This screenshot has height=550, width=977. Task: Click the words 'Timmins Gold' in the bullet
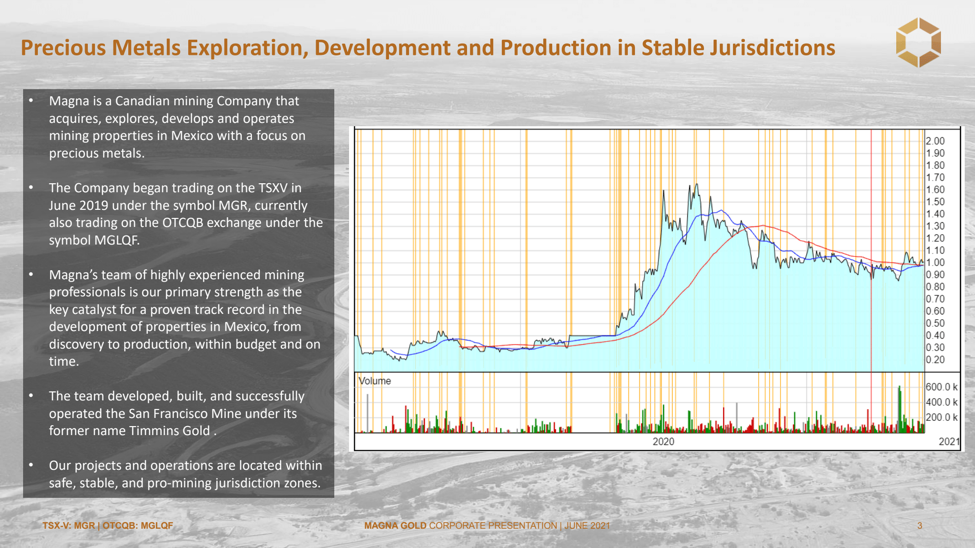(x=171, y=430)
